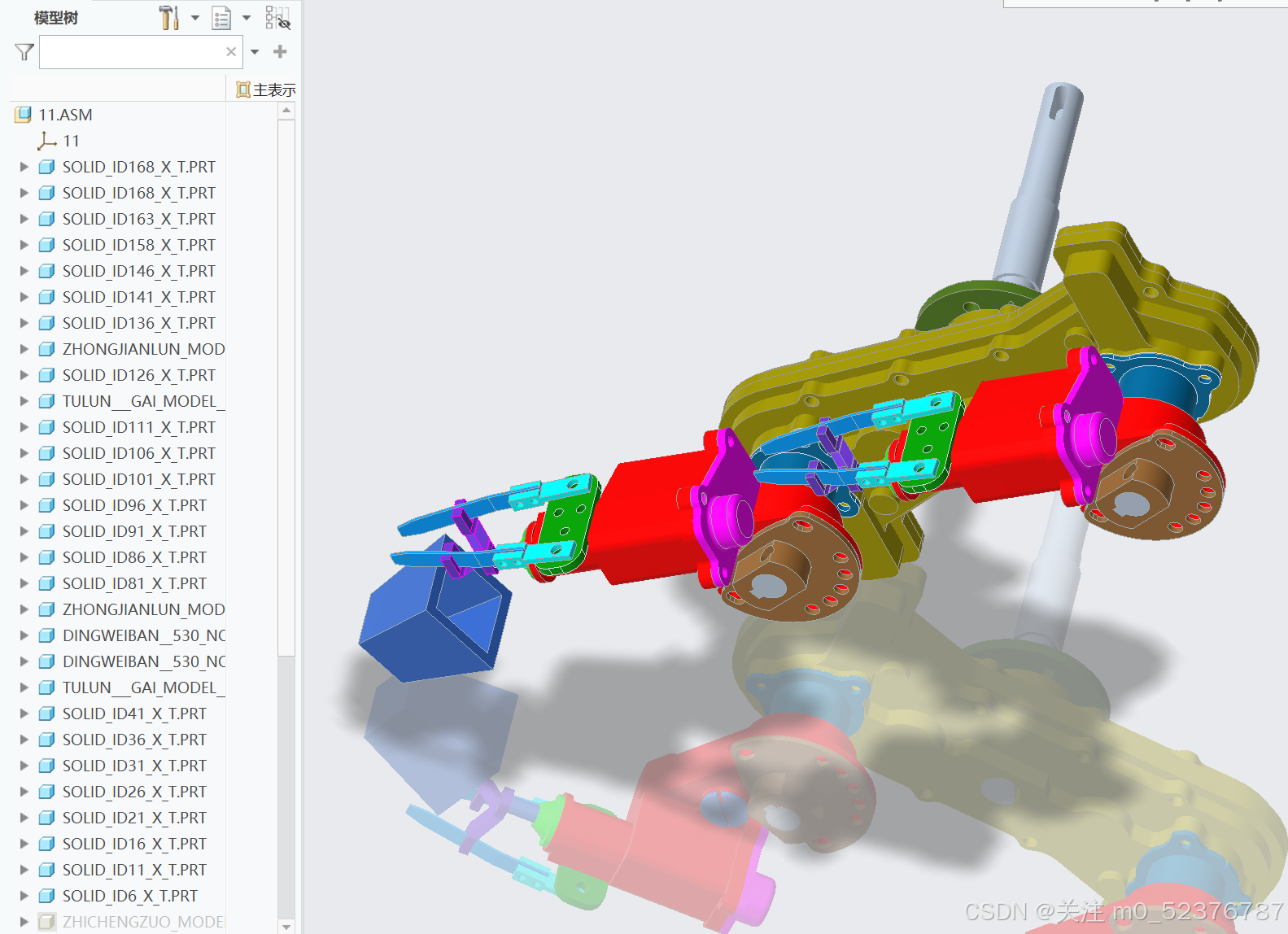Click the greyed ZHICHENGZUO_MODE part icon
This screenshot has height=934, width=1288.
click(x=47, y=922)
